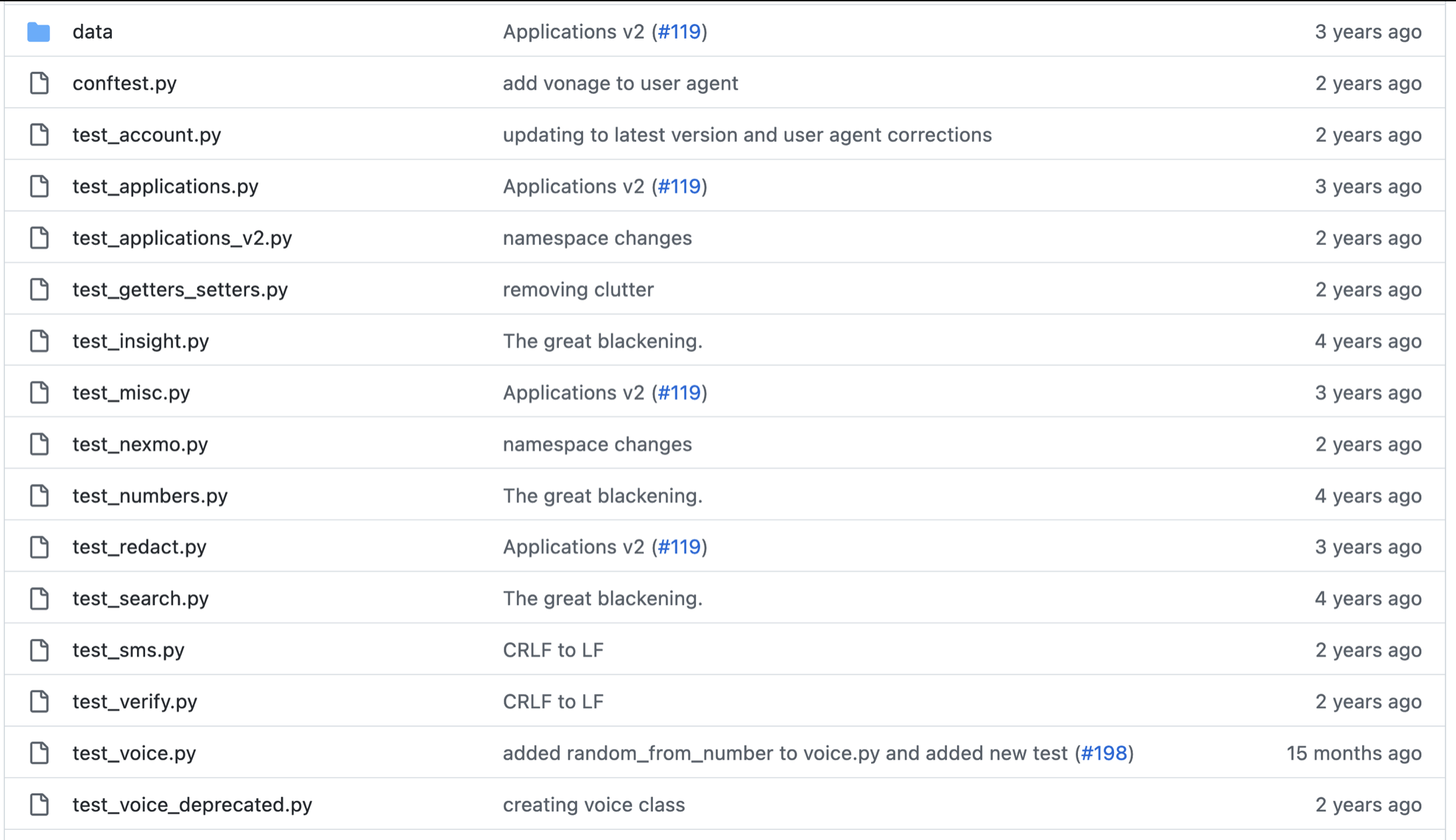Open 'The great blackening.' commit for test_insight.py
Image resolution: width=1456 pixels, height=840 pixels.
click(602, 341)
